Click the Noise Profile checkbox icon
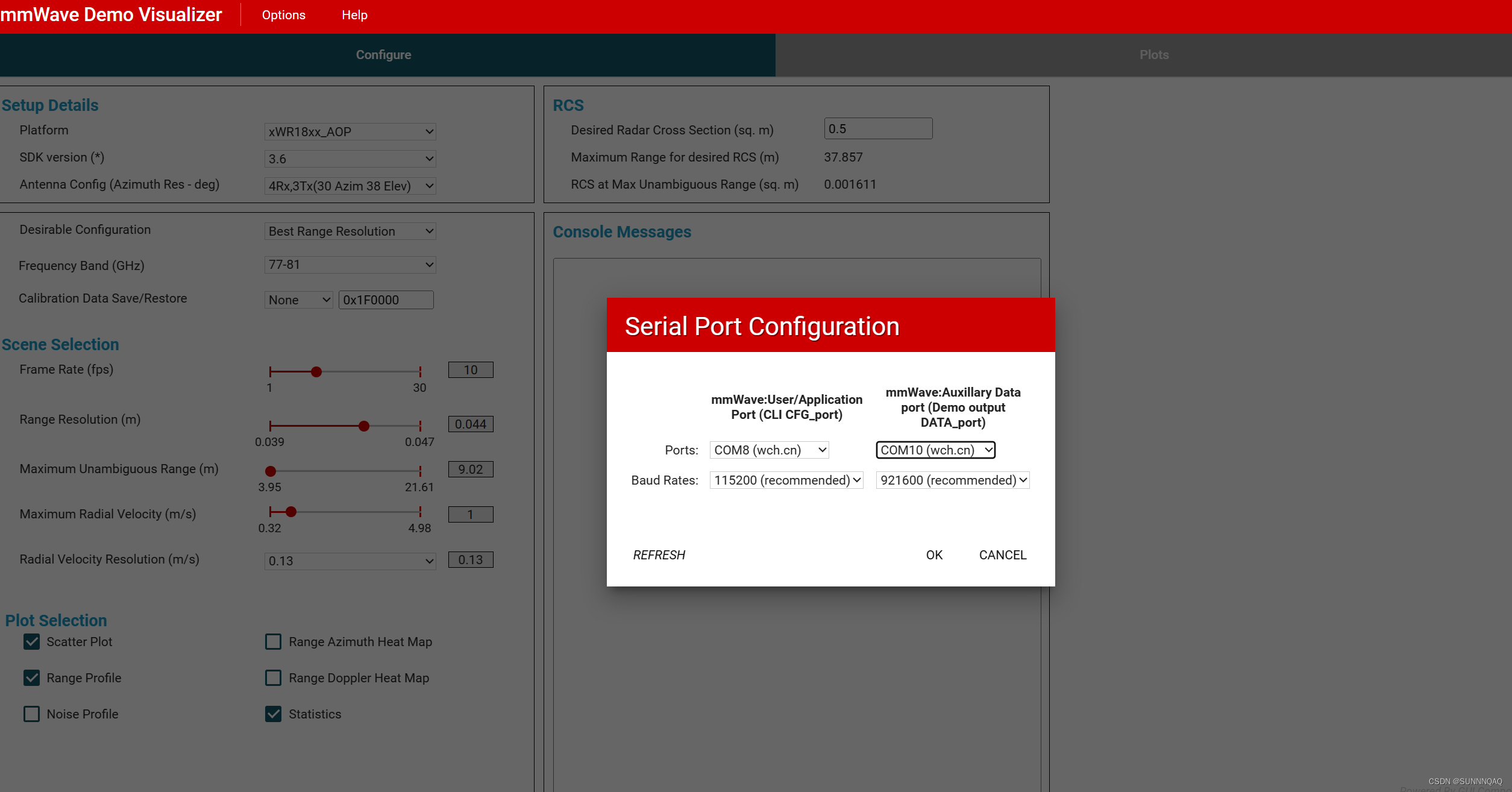 click(32, 714)
